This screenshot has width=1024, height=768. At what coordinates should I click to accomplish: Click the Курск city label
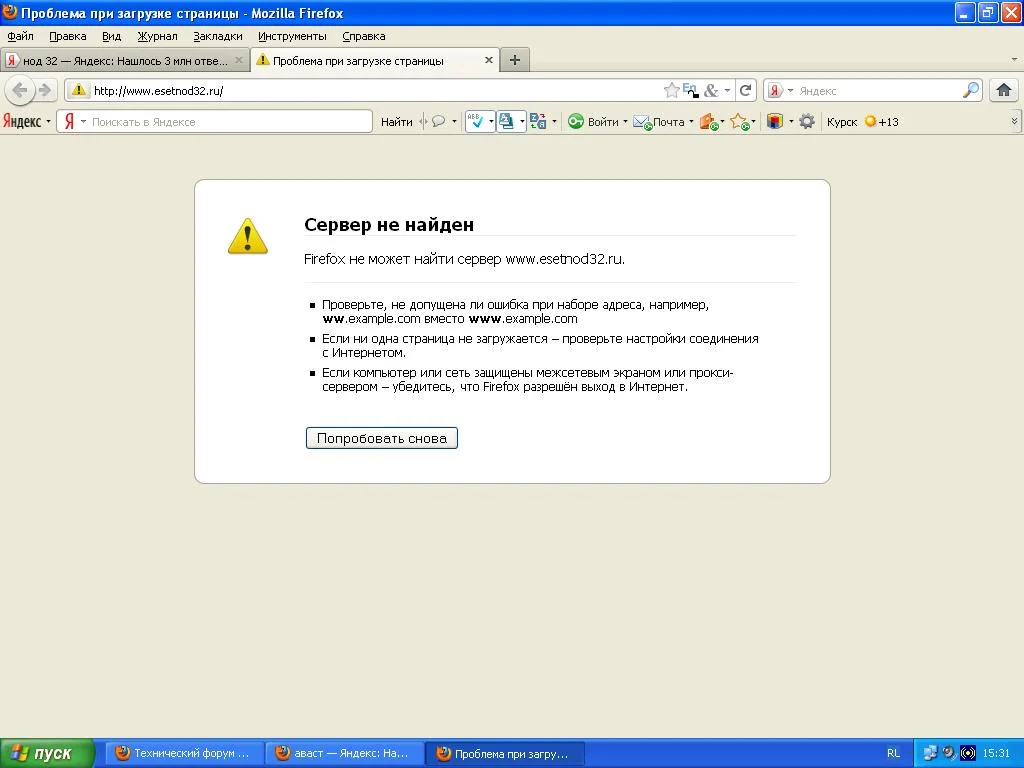point(842,122)
